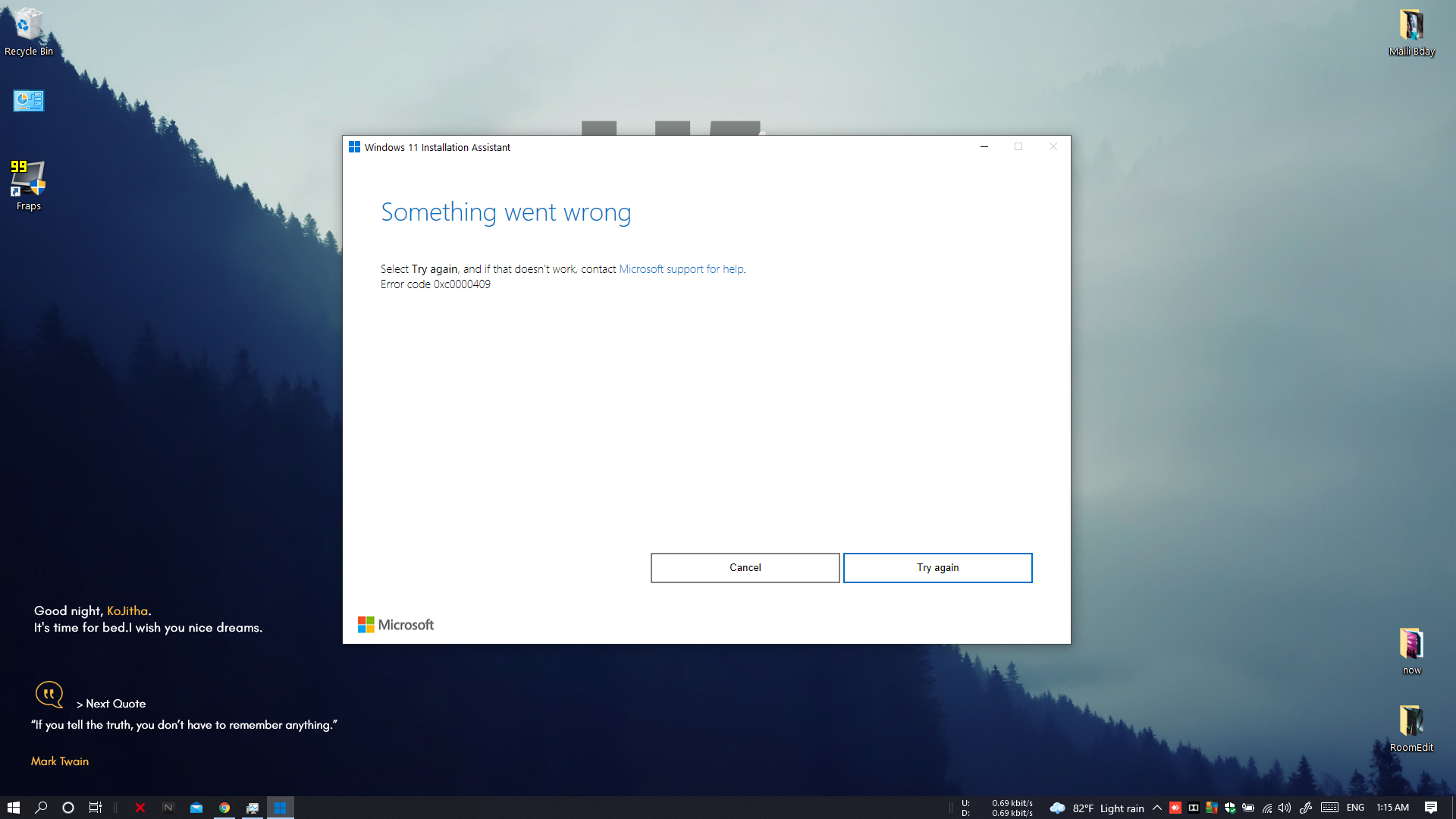
Task: Open Task View from the taskbar
Action: tap(95, 807)
